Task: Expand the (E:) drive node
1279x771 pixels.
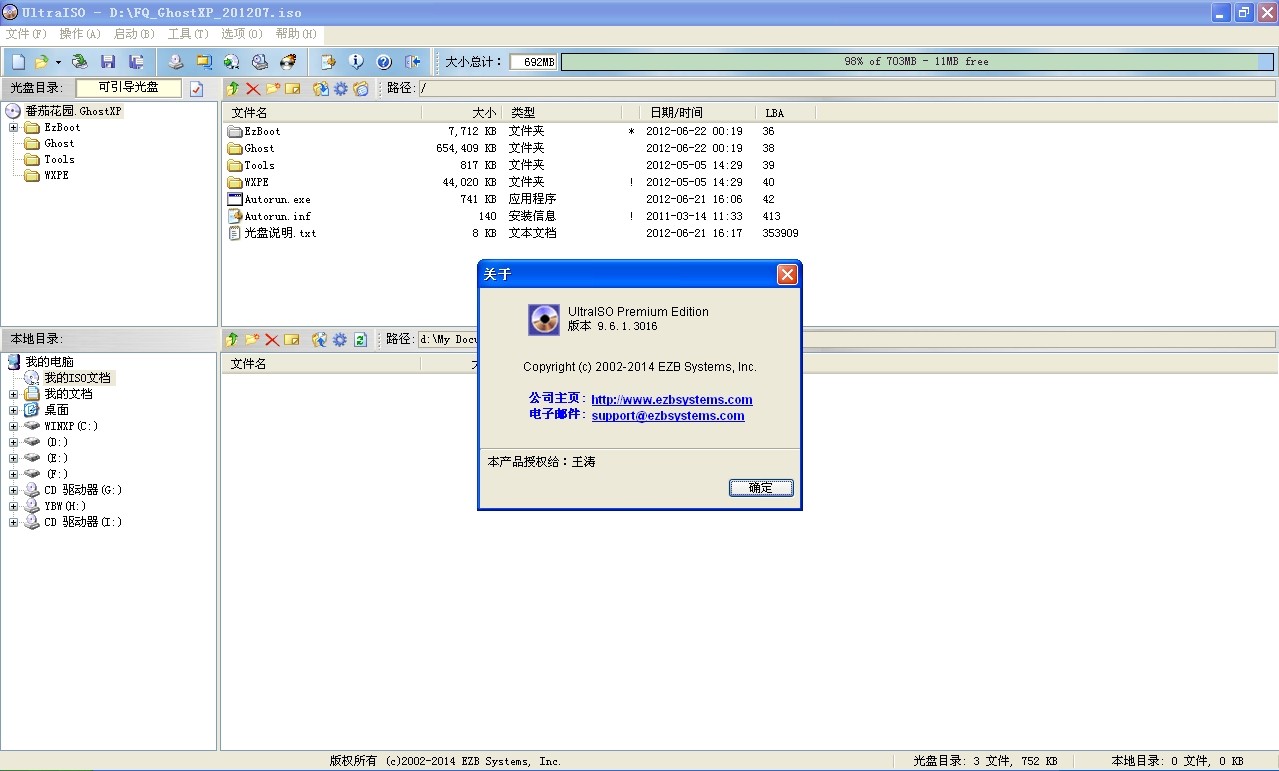Action: [13, 458]
